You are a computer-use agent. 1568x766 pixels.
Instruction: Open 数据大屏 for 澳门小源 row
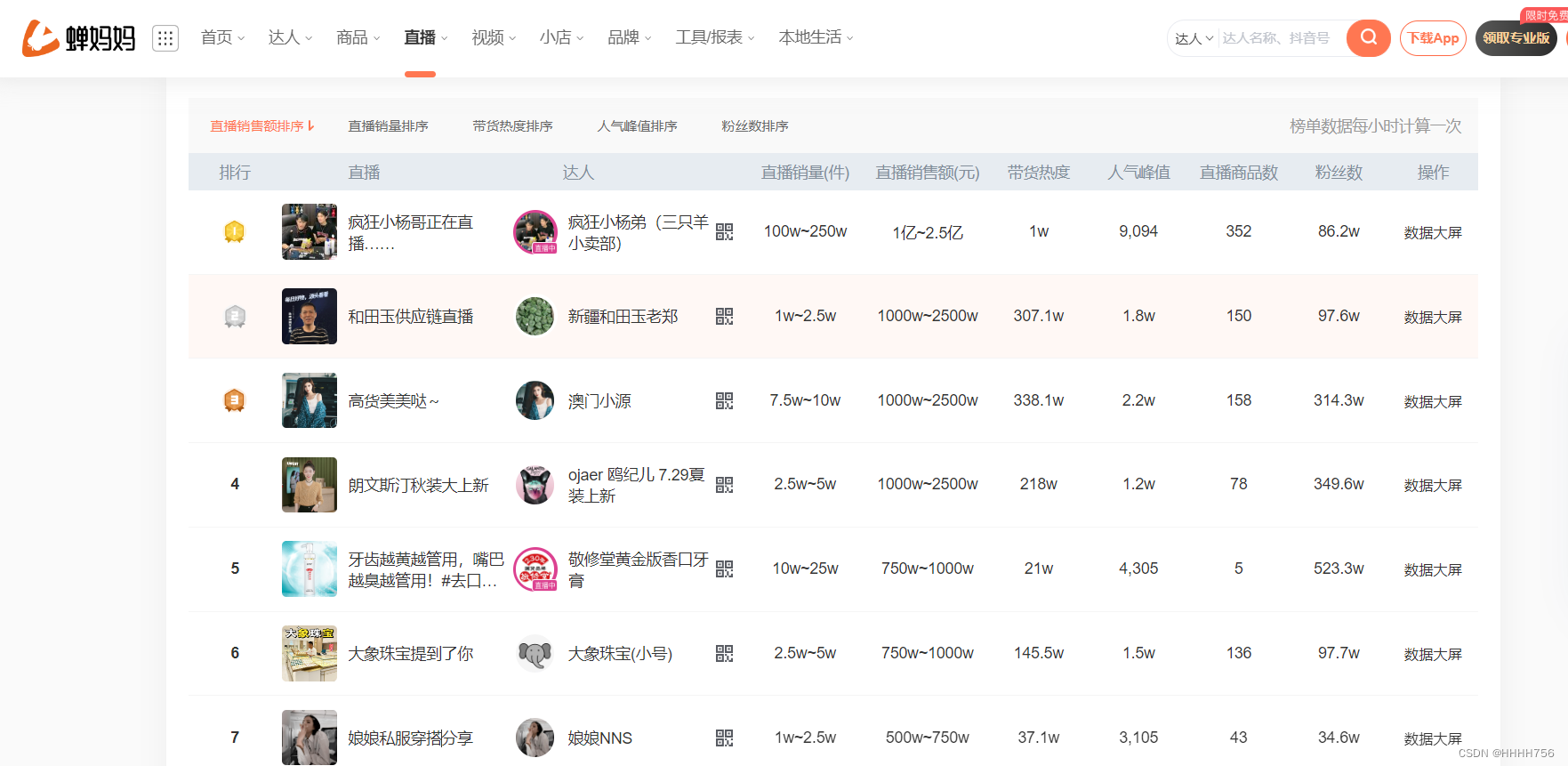[1433, 401]
